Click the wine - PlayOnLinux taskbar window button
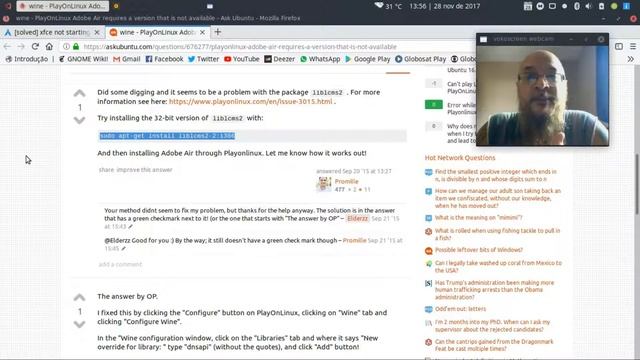Screen dimensions: 640x360 pyautogui.click(x=62, y=6)
